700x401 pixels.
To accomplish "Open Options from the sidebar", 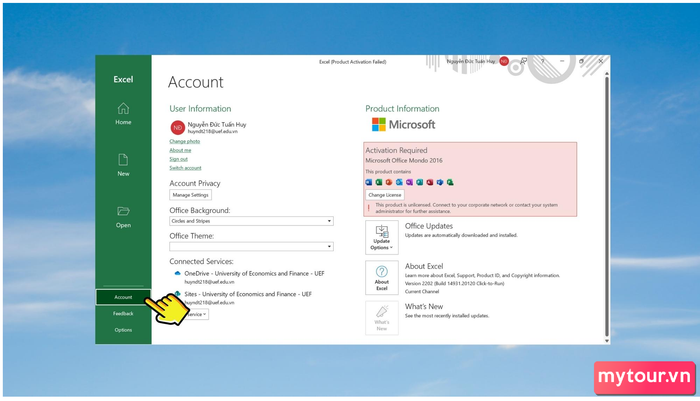I will (123, 330).
